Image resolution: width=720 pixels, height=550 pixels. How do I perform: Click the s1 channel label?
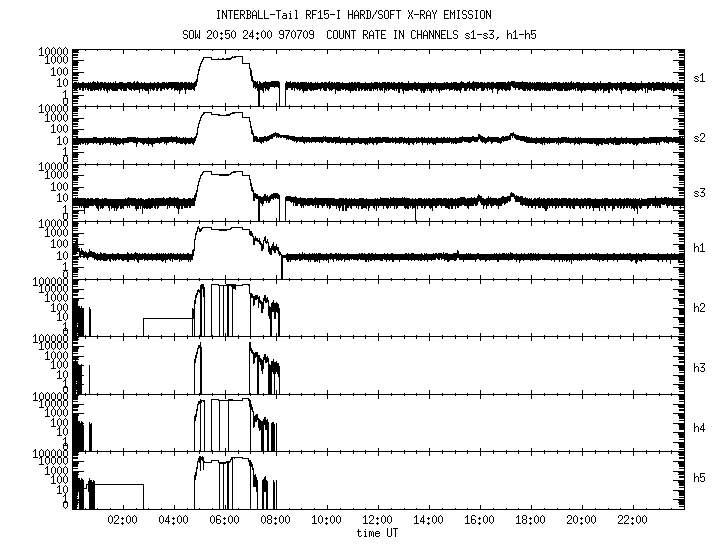coord(699,76)
